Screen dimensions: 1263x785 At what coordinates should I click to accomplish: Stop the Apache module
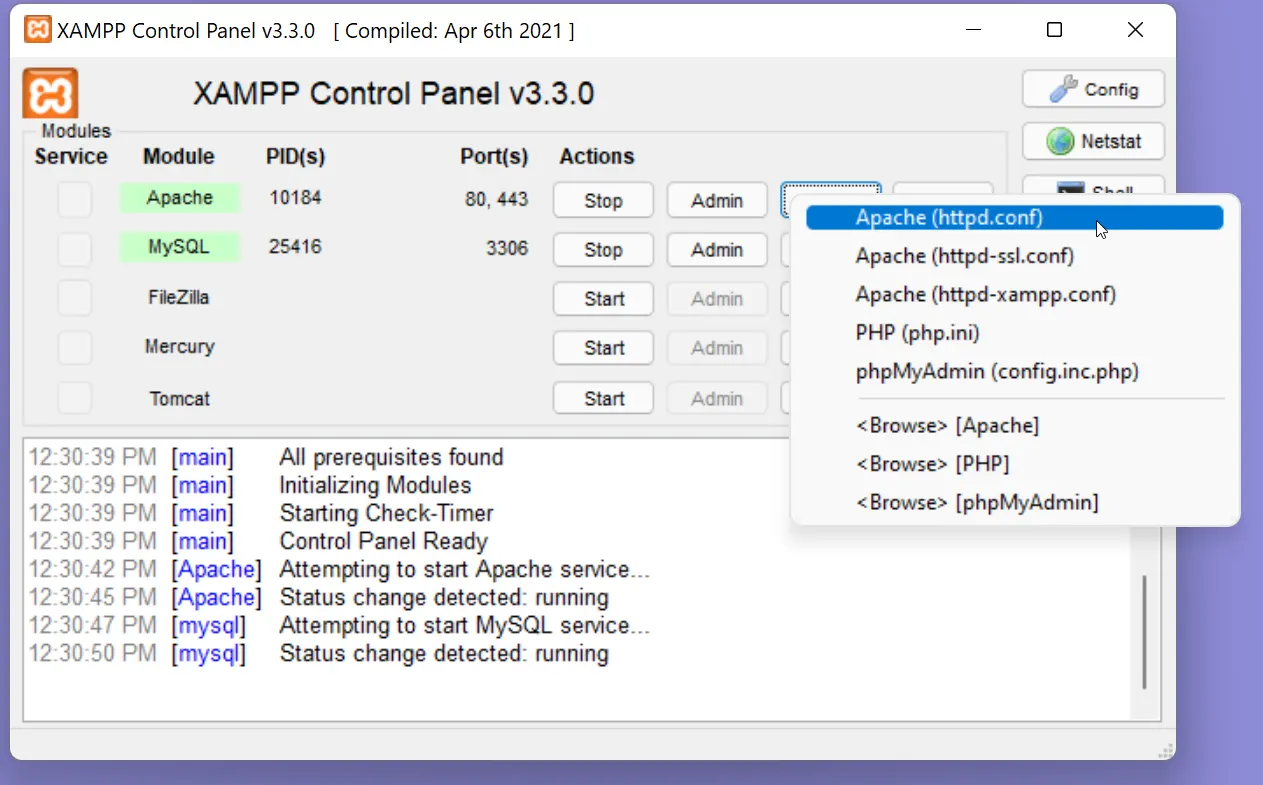click(603, 200)
